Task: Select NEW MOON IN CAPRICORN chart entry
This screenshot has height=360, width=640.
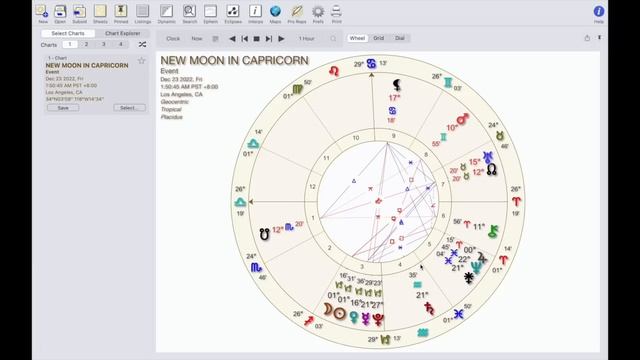Action: tap(96, 84)
